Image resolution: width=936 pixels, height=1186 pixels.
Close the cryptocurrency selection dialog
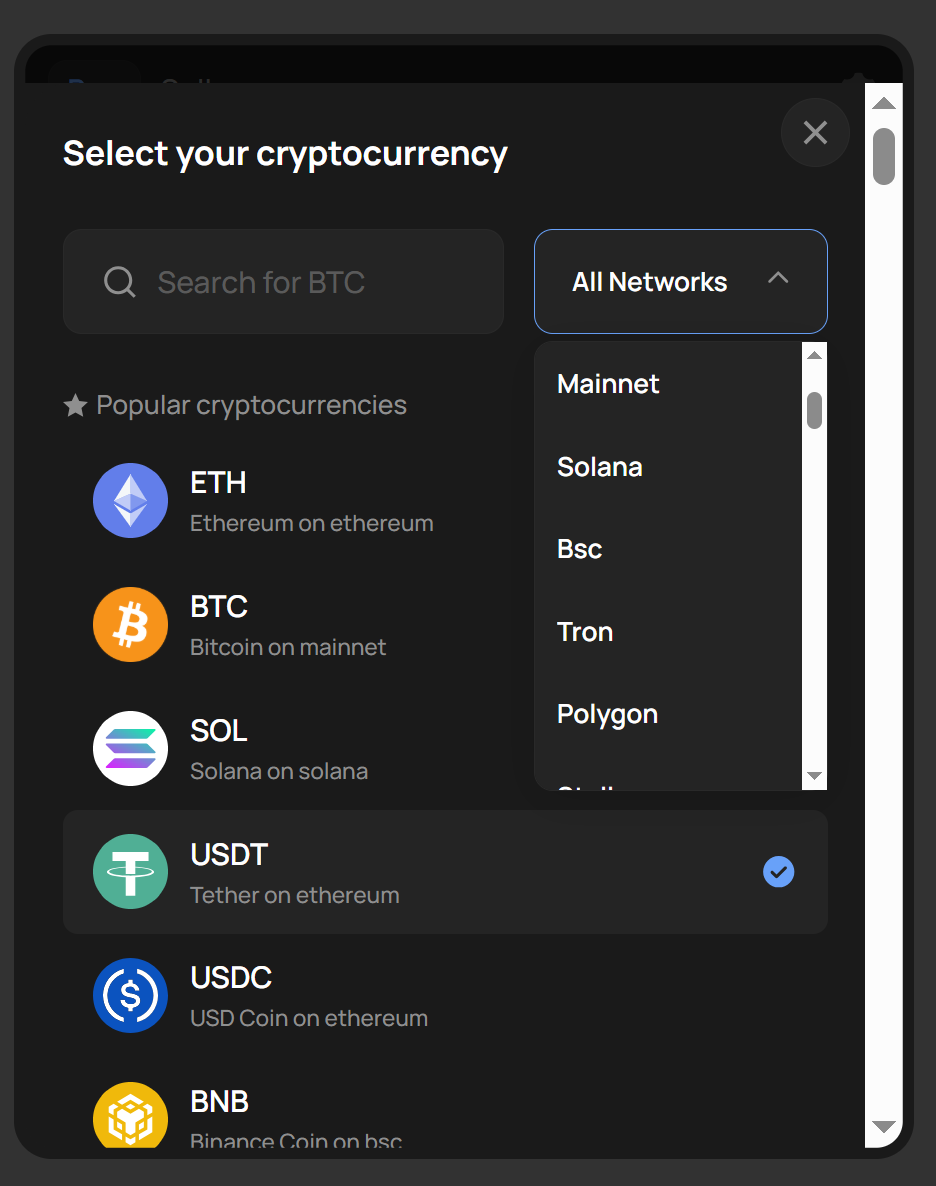tap(815, 132)
